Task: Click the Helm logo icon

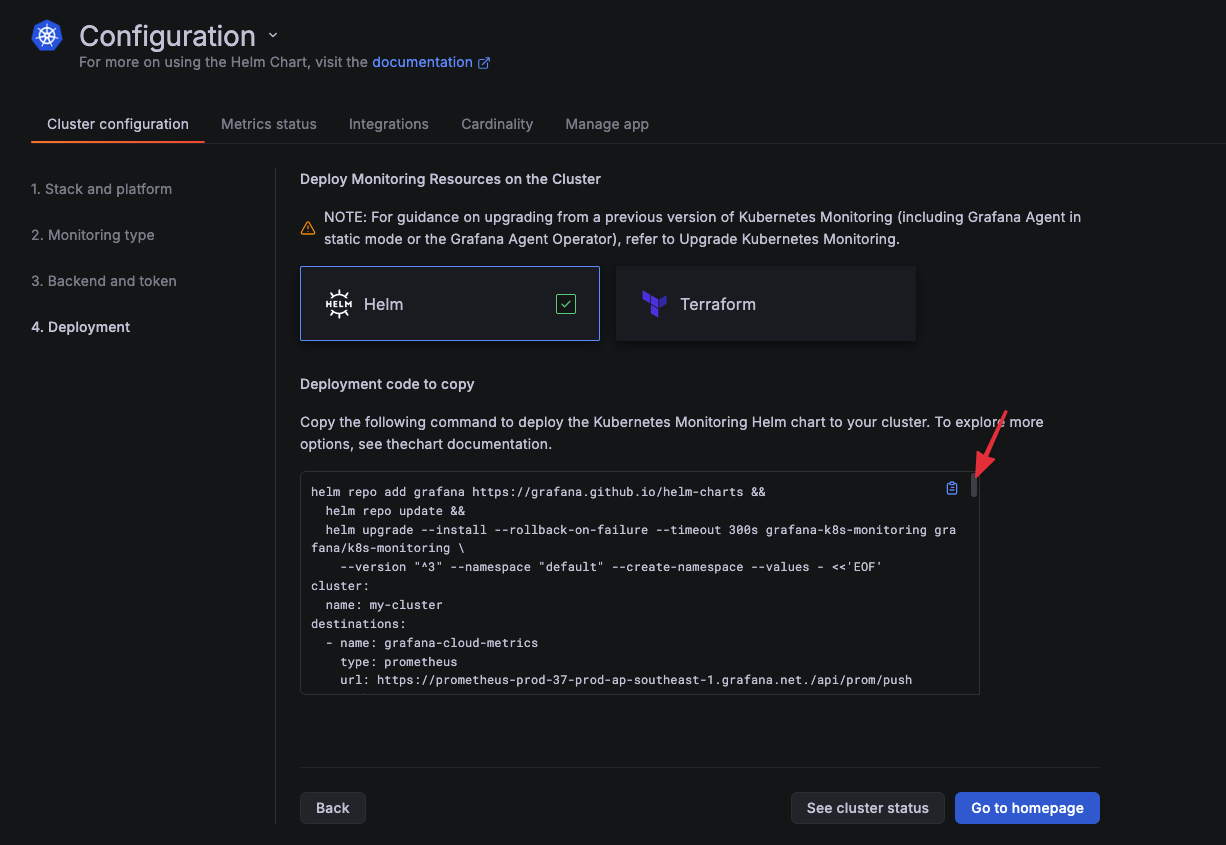Action: pyautogui.click(x=339, y=304)
